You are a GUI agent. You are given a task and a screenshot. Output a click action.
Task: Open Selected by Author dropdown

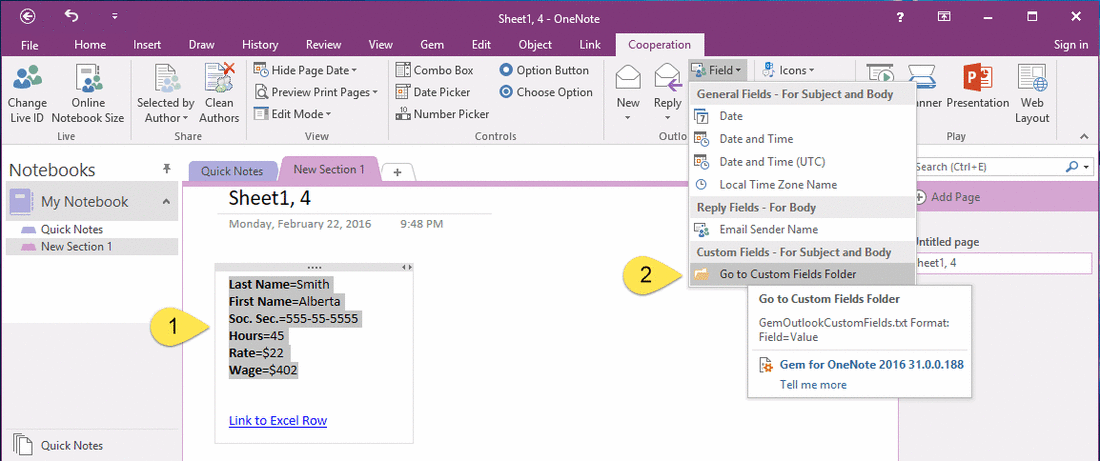[x=166, y=94]
